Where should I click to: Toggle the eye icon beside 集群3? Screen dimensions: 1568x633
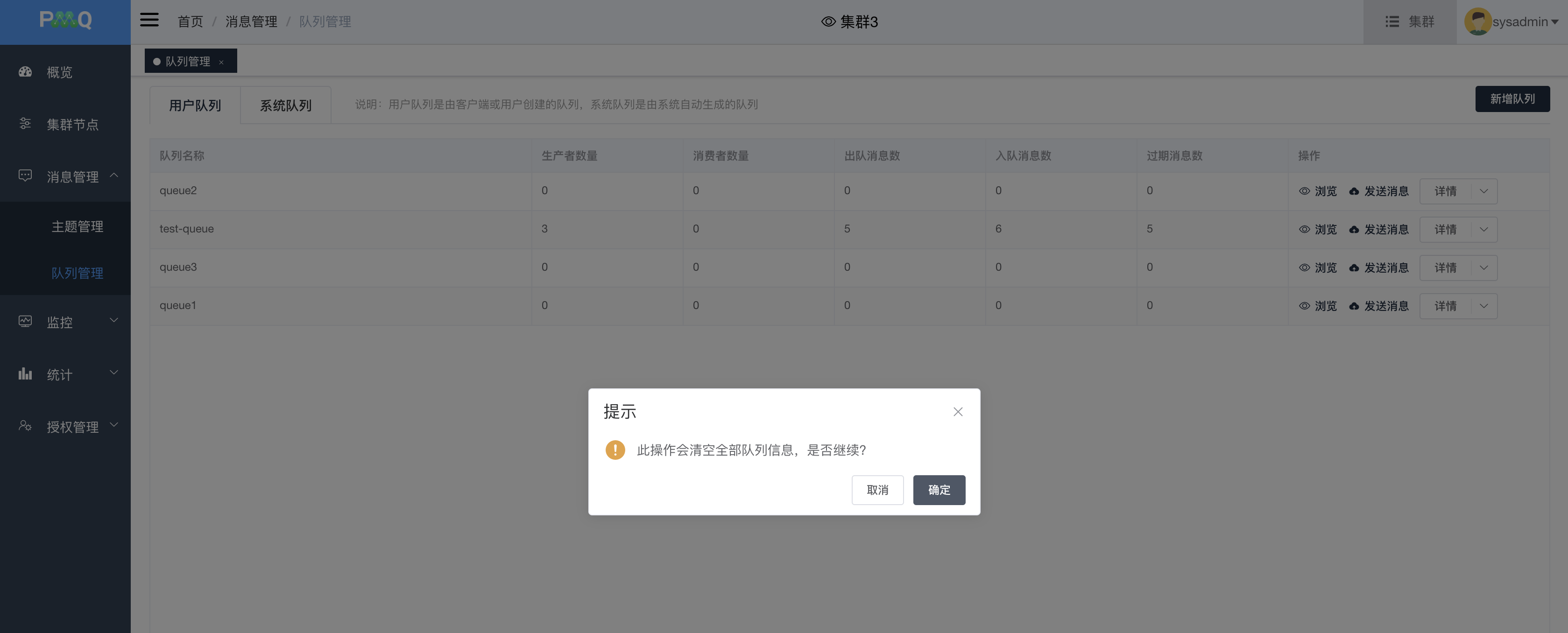(x=828, y=22)
